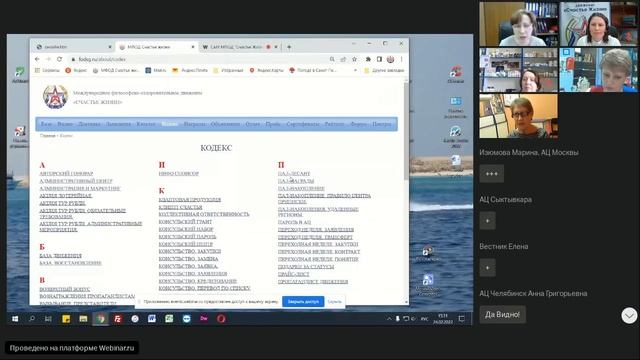Image resolution: width=640 pixels, height=360 pixels.
Task: Open the Сервисы apps bookmark
Action: (47, 70)
